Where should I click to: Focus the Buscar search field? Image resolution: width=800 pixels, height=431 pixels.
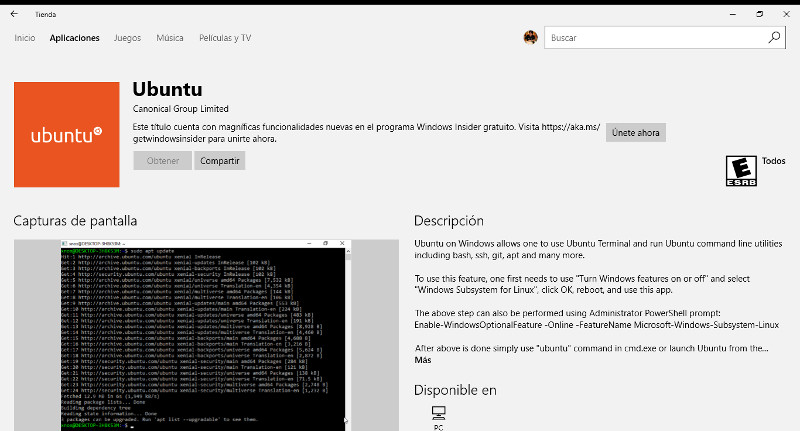[x=655, y=37]
